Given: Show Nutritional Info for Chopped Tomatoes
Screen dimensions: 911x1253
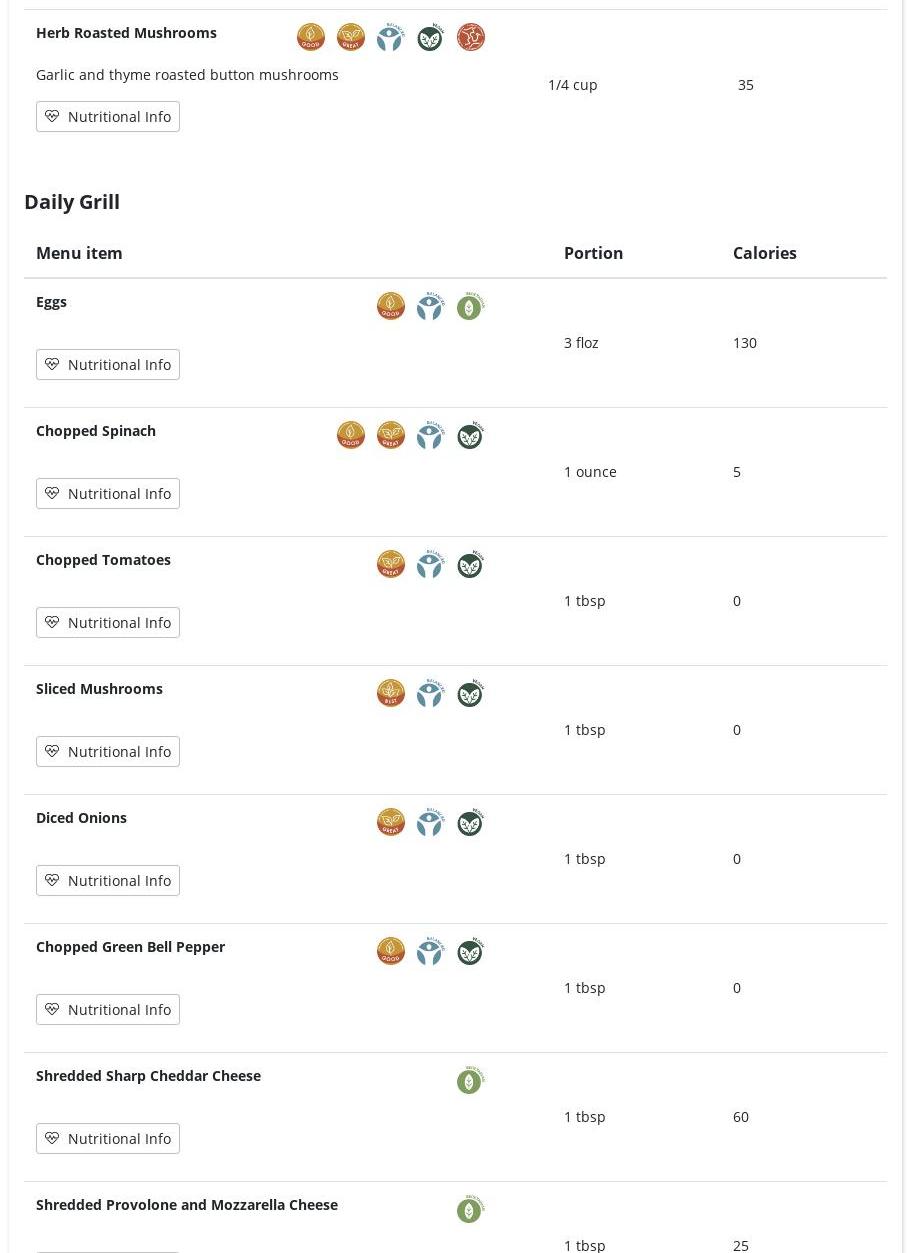Looking at the screenshot, I should click(108, 623).
